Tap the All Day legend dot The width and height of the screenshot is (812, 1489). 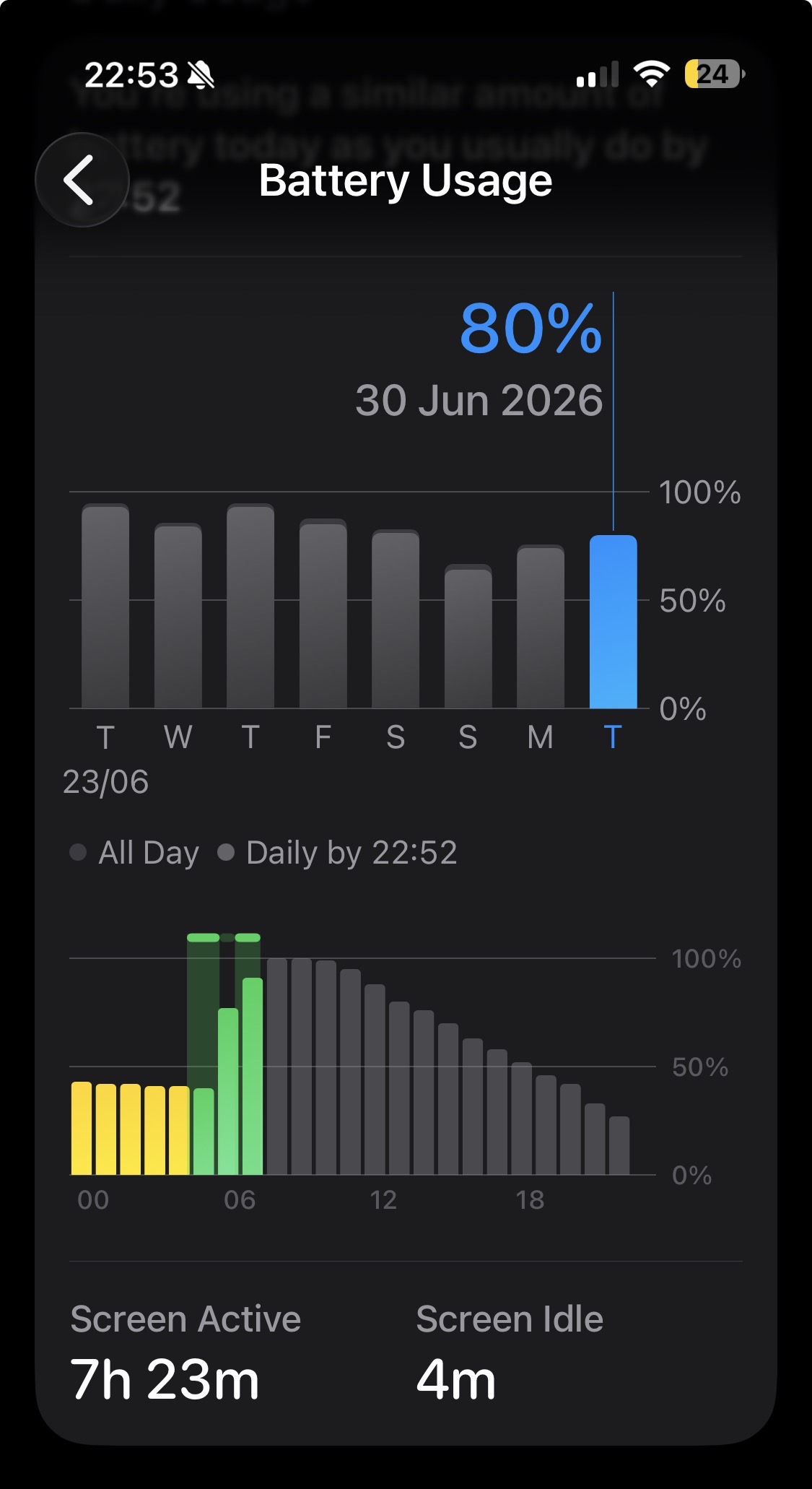point(78,852)
